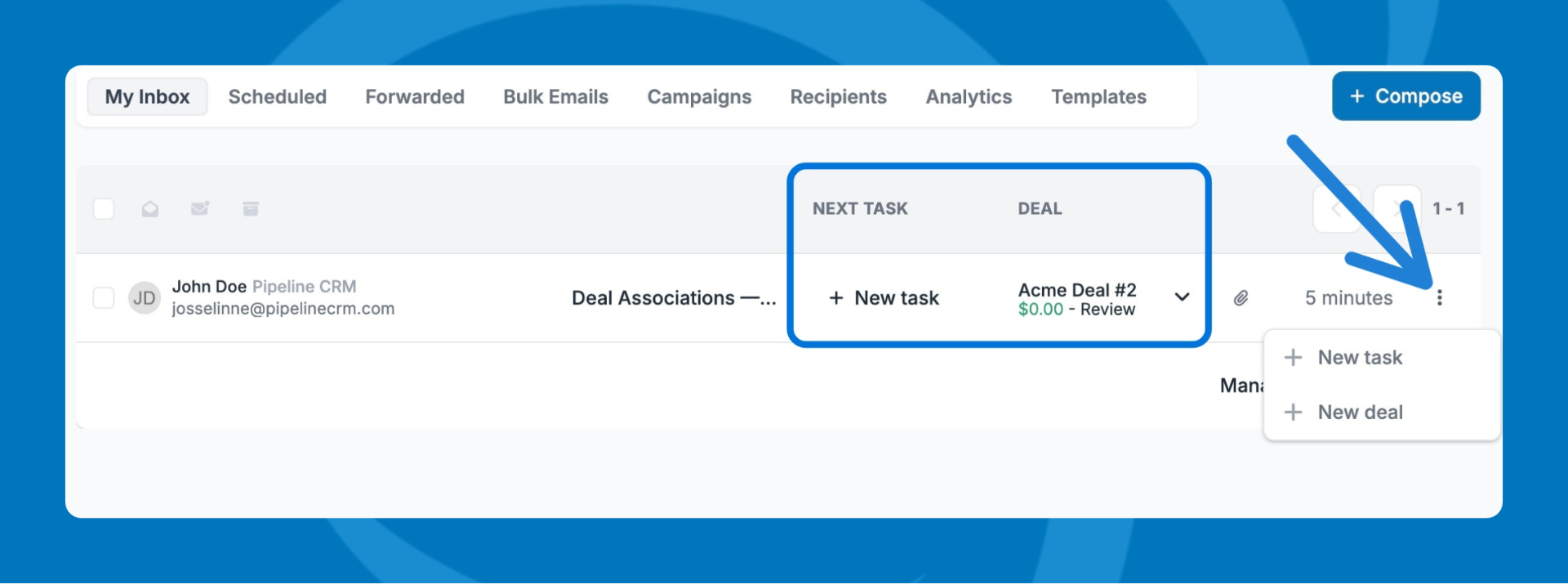
Task: Go to the Analytics tab
Action: tap(969, 97)
